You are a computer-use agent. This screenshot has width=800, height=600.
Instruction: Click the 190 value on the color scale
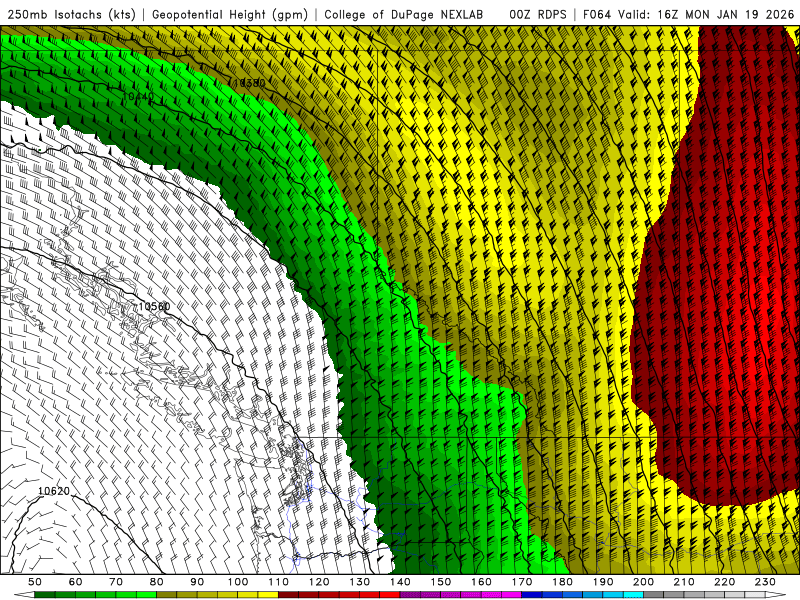(x=603, y=582)
